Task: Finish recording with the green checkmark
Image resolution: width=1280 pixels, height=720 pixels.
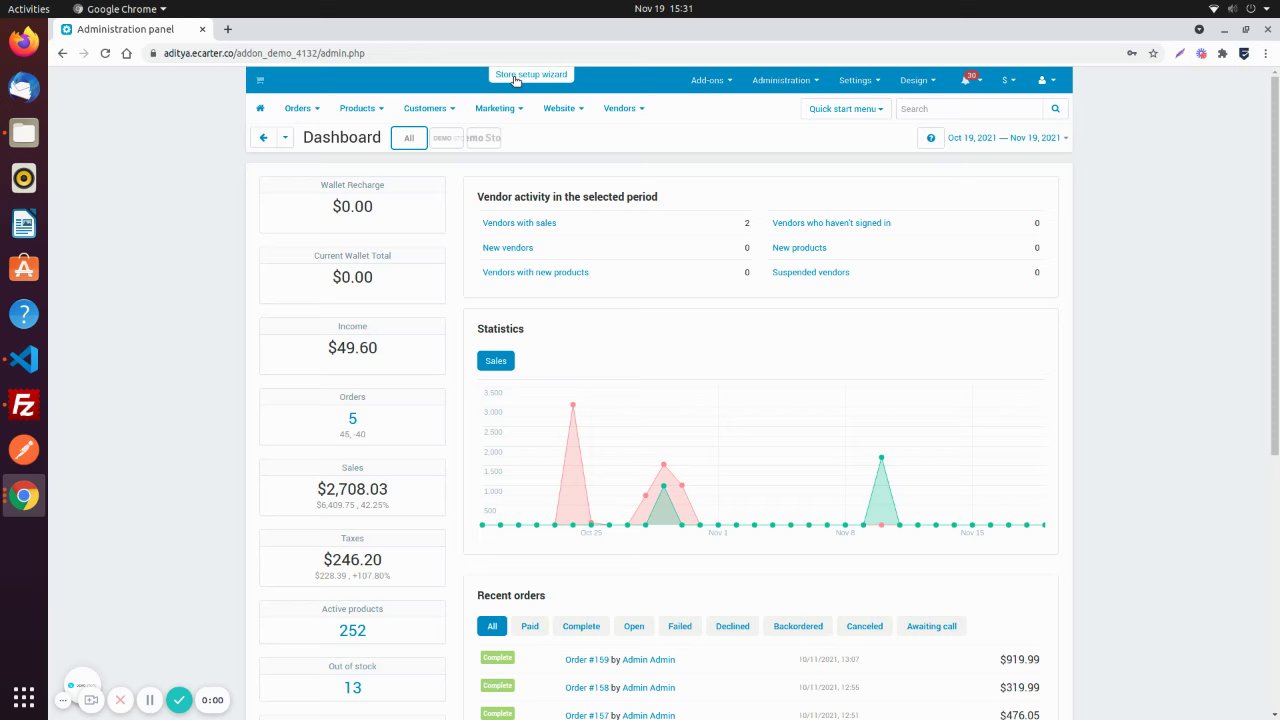Action: pos(179,700)
